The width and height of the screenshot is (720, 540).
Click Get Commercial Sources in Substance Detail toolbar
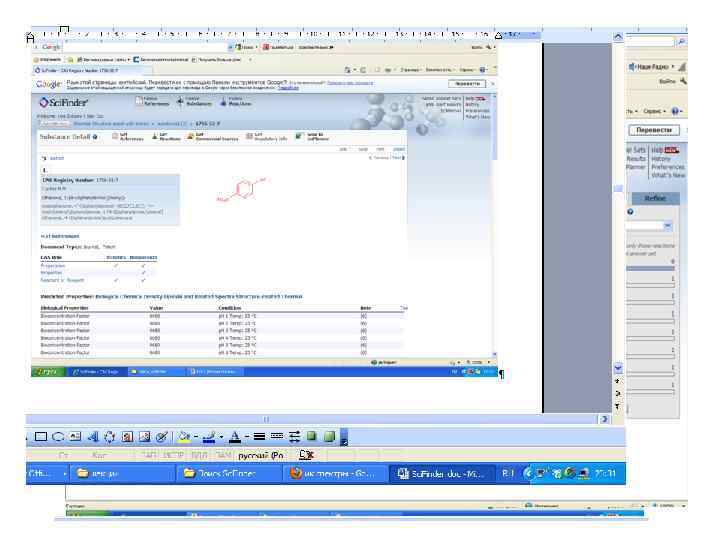(x=212, y=137)
